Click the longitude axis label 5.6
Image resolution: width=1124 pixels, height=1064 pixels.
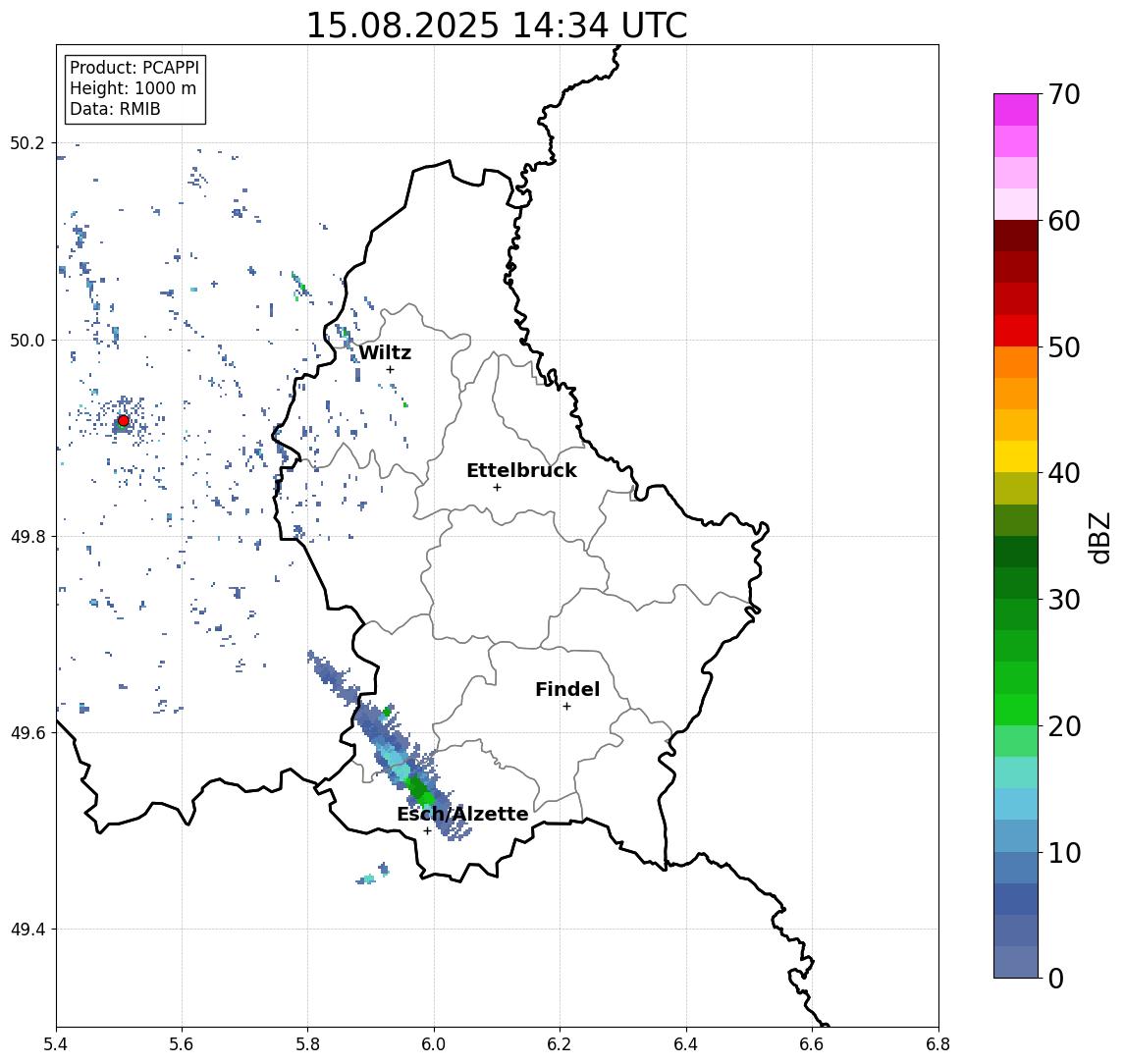[x=182, y=1044]
